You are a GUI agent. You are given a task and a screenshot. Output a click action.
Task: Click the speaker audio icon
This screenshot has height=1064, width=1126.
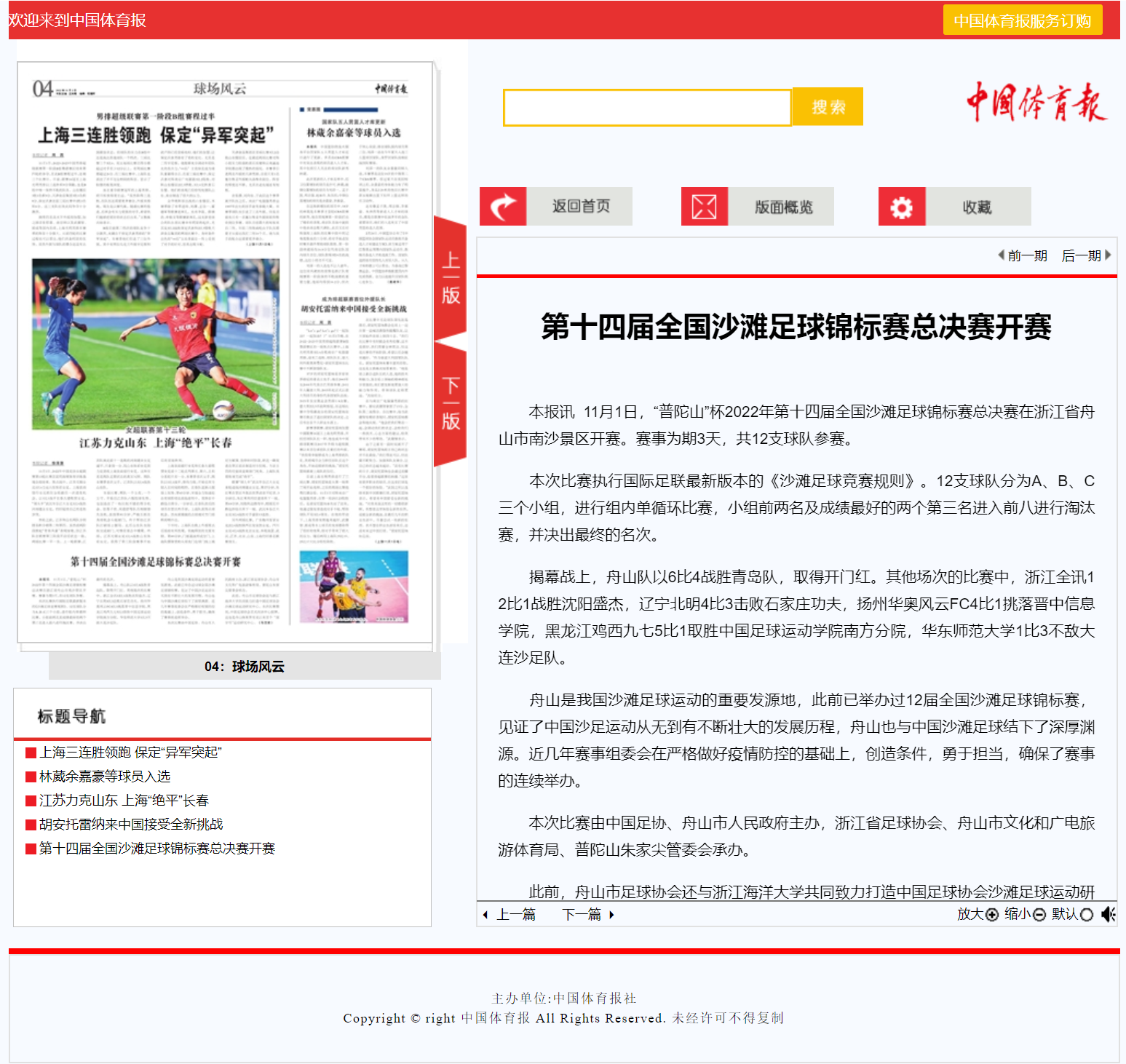(1108, 914)
